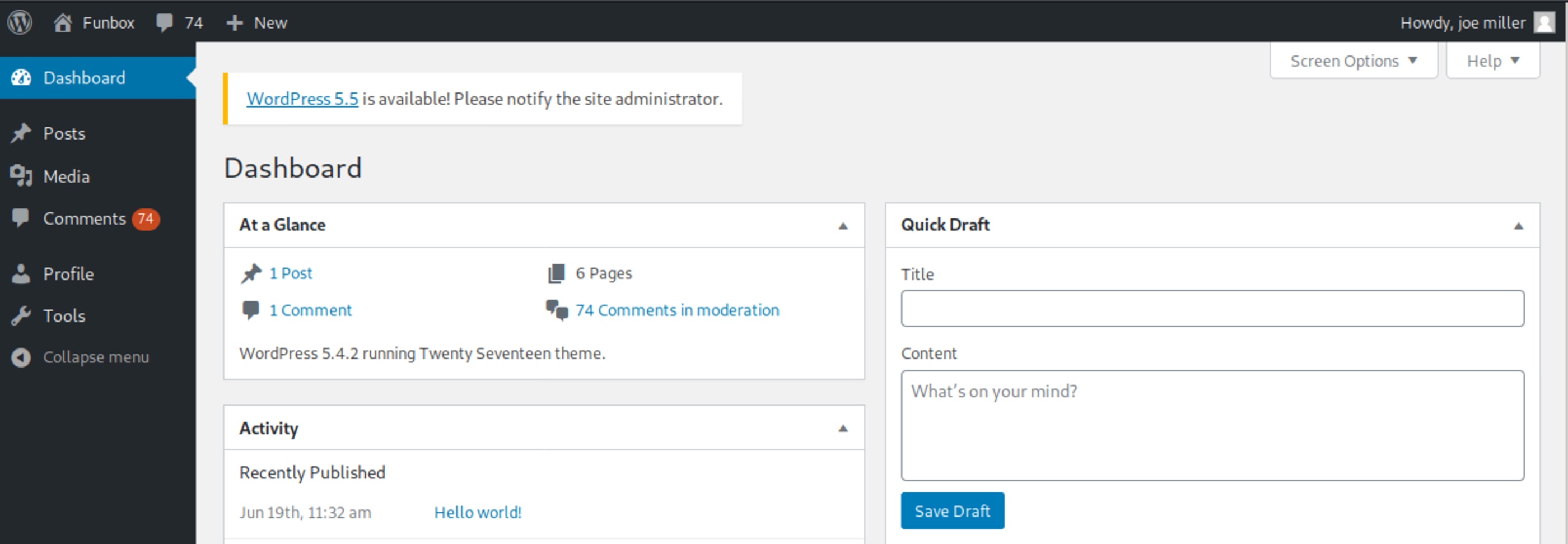Click the Profile person icon
Viewport: 1568px width, 544px height.
[x=21, y=273]
